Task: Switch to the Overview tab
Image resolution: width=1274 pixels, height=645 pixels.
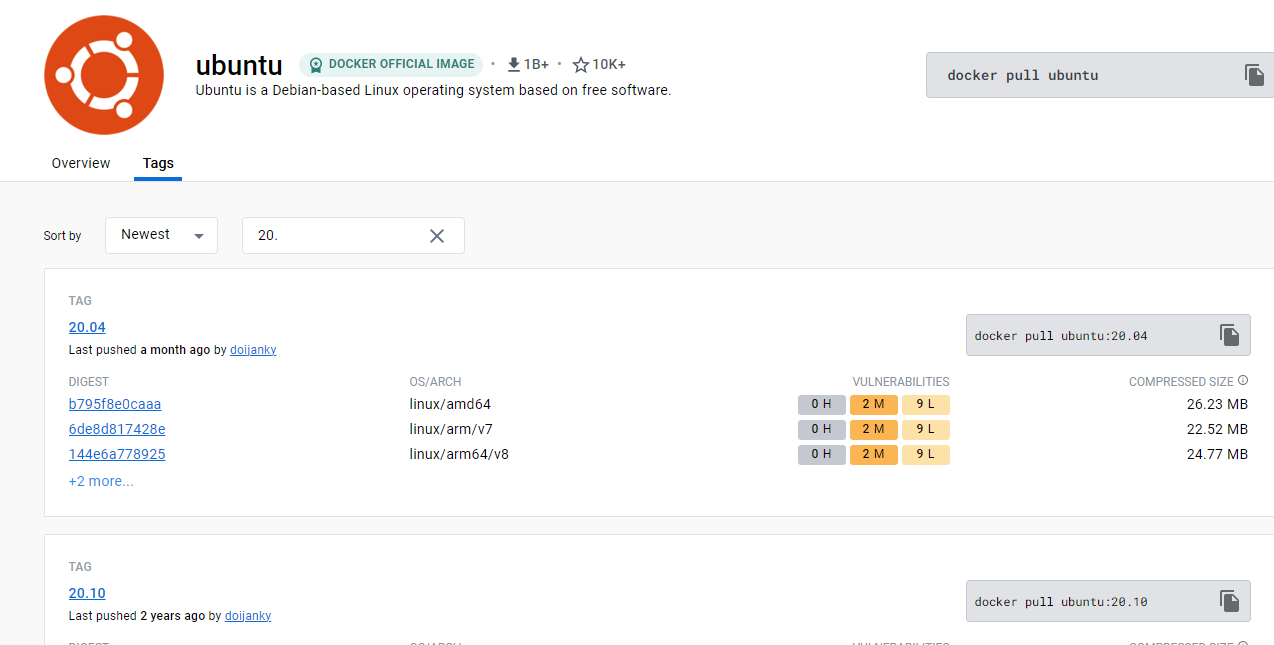Action: coord(81,163)
